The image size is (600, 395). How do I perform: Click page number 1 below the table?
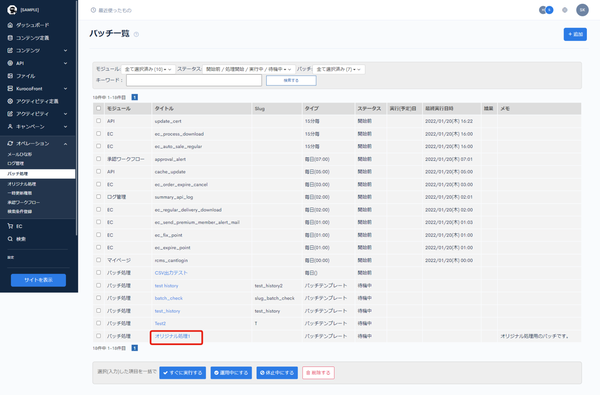click(x=135, y=348)
